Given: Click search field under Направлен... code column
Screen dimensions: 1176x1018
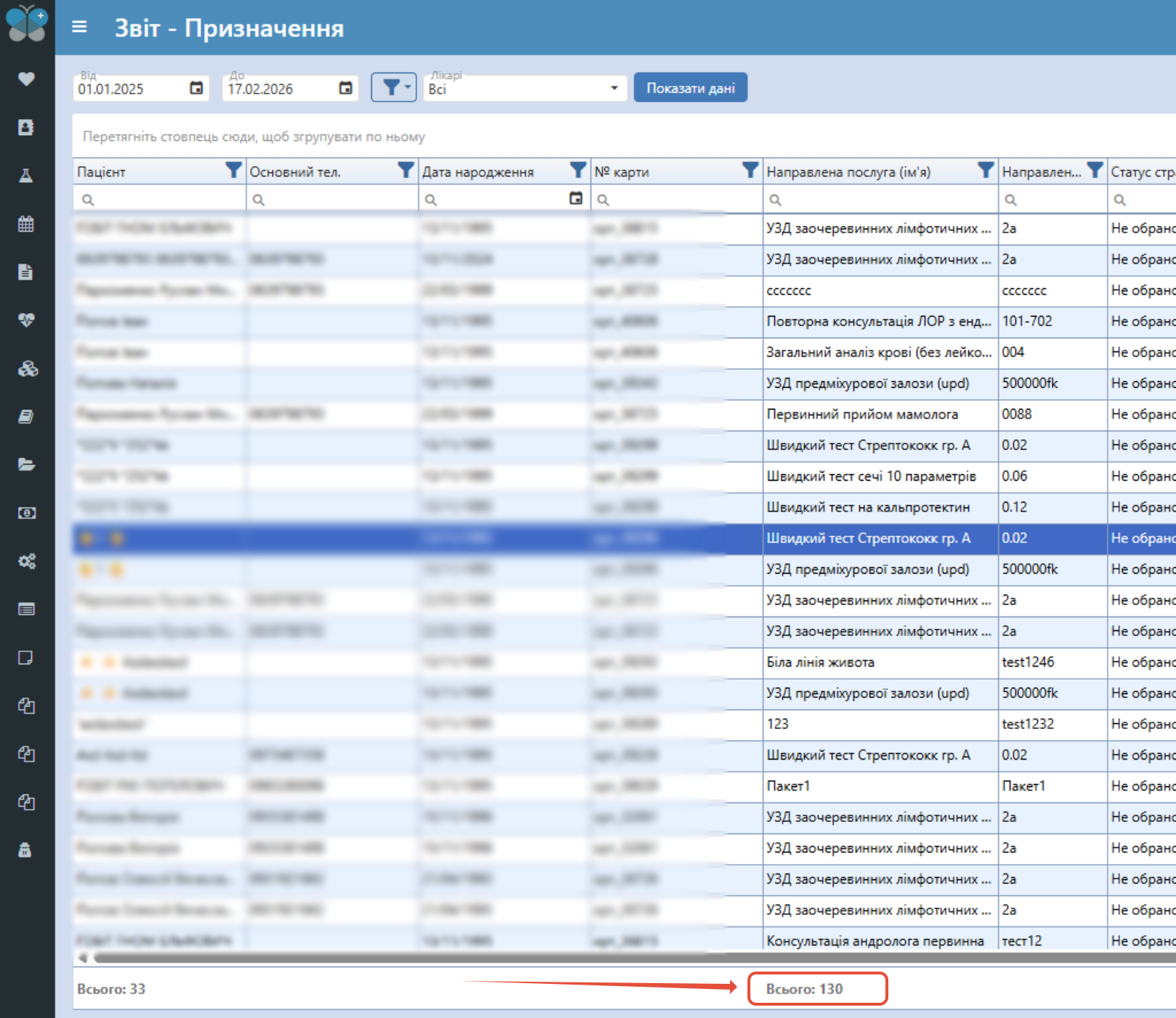Looking at the screenshot, I should [1053, 199].
